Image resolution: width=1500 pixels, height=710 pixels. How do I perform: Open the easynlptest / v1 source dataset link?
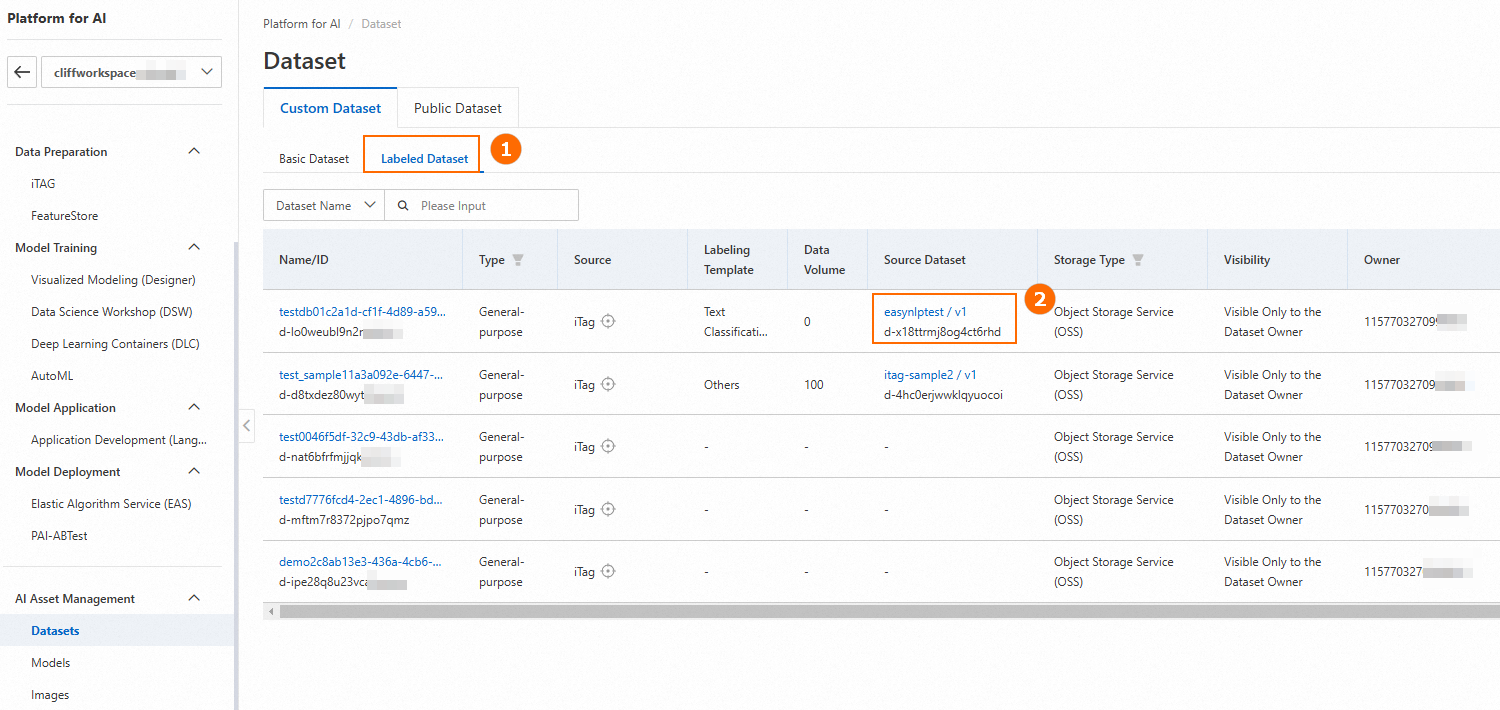[x=925, y=312]
